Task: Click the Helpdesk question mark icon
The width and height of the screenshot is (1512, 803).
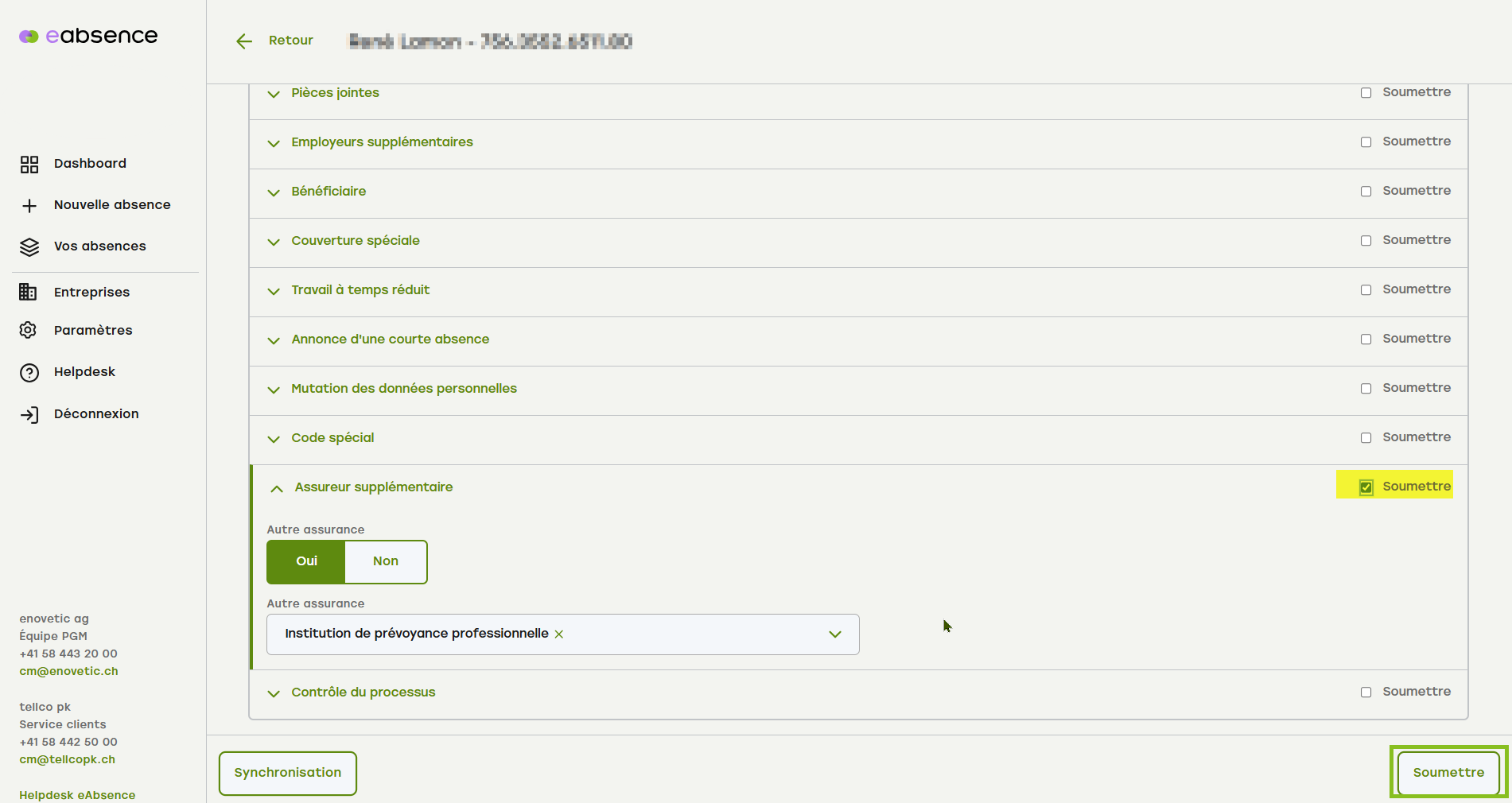Action: click(x=29, y=373)
